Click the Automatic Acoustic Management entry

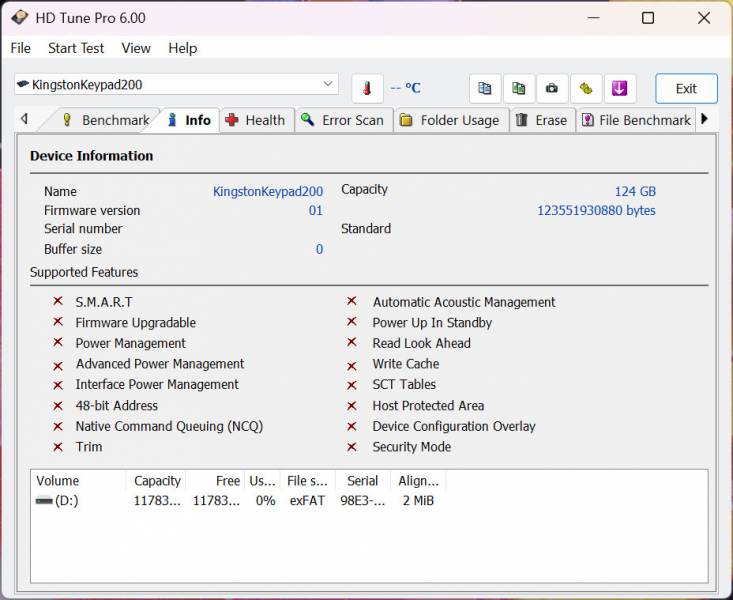tap(464, 302)
